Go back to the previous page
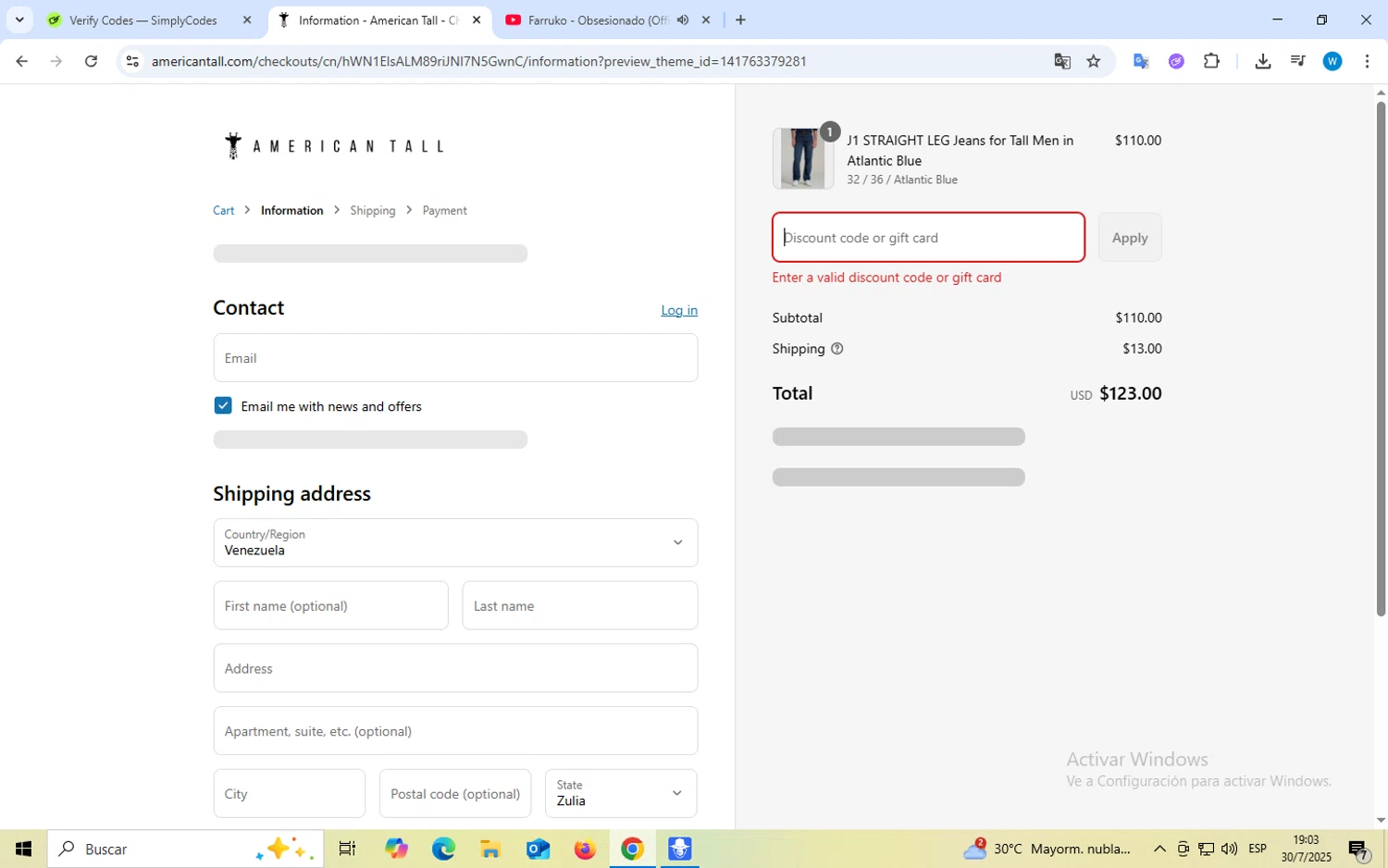The width and height of the screenshot is (1388, 868). [x=21, y=61]
